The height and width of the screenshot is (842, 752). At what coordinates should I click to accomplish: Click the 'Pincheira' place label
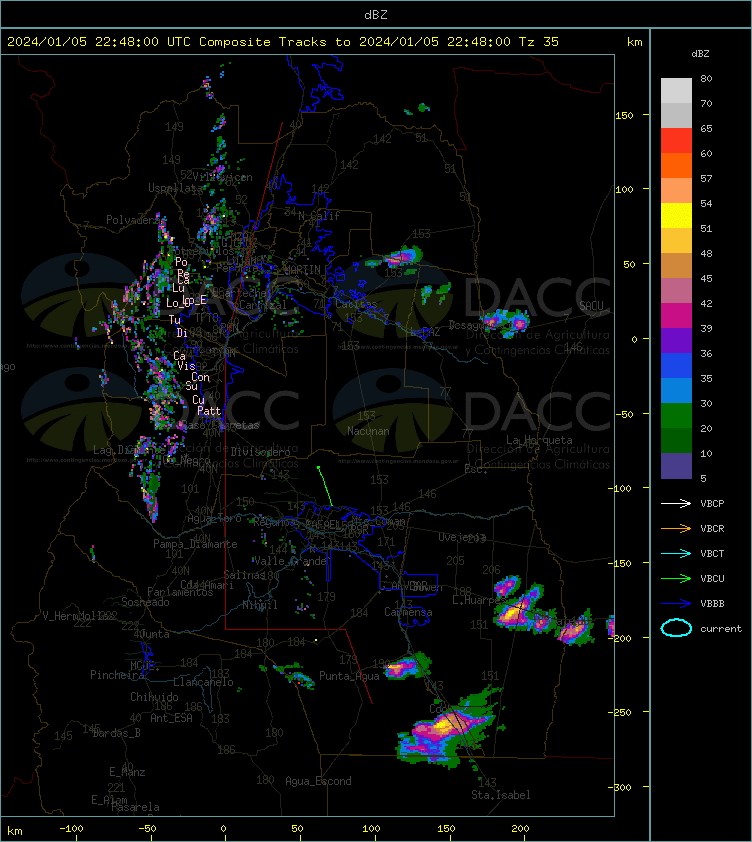[x=117, y=675]
